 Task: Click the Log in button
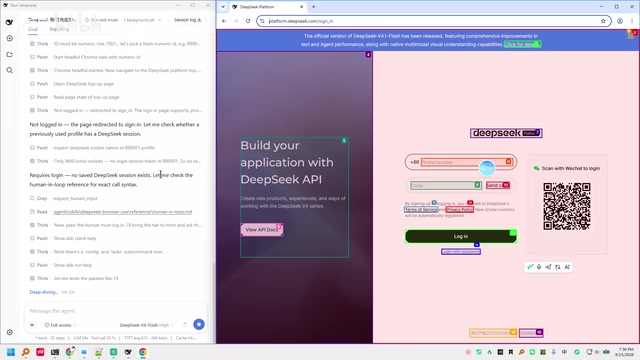click(461, 236)
